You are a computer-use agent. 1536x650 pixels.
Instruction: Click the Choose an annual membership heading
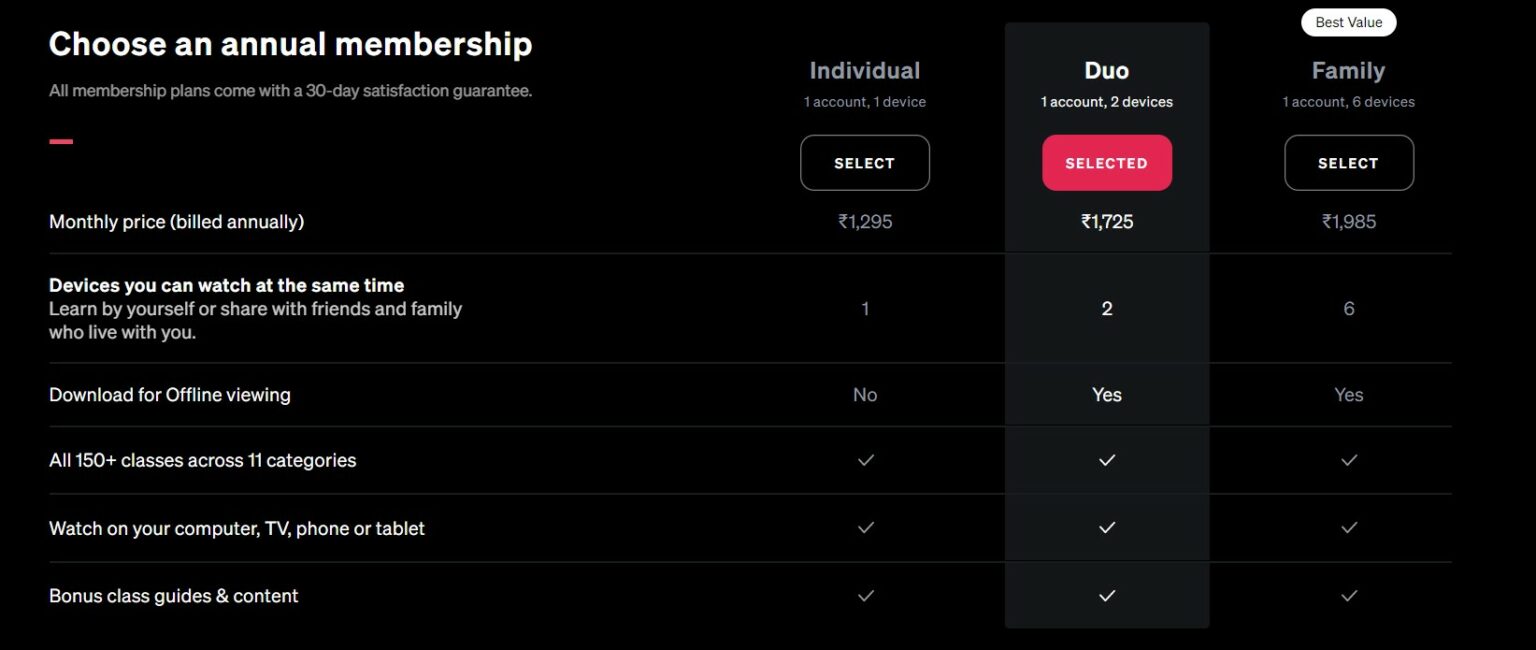coord(291,44)
